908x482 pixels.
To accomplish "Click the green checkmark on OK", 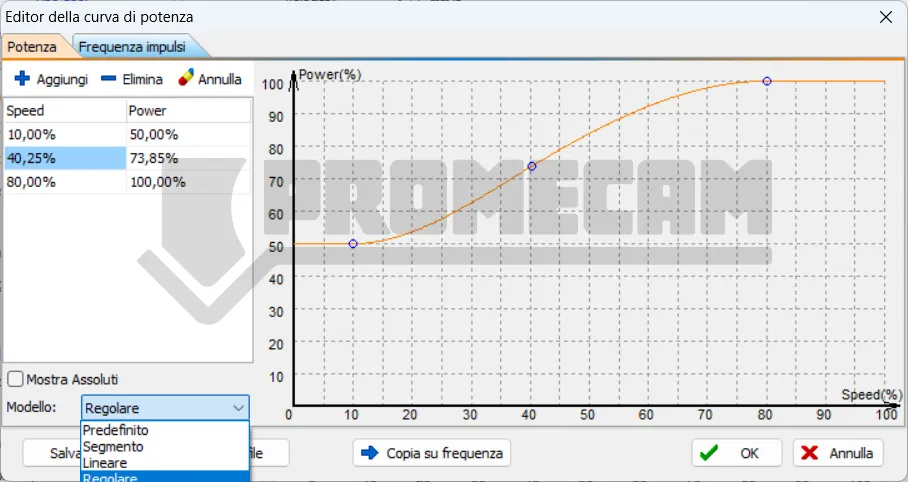I will pos(709,453).
